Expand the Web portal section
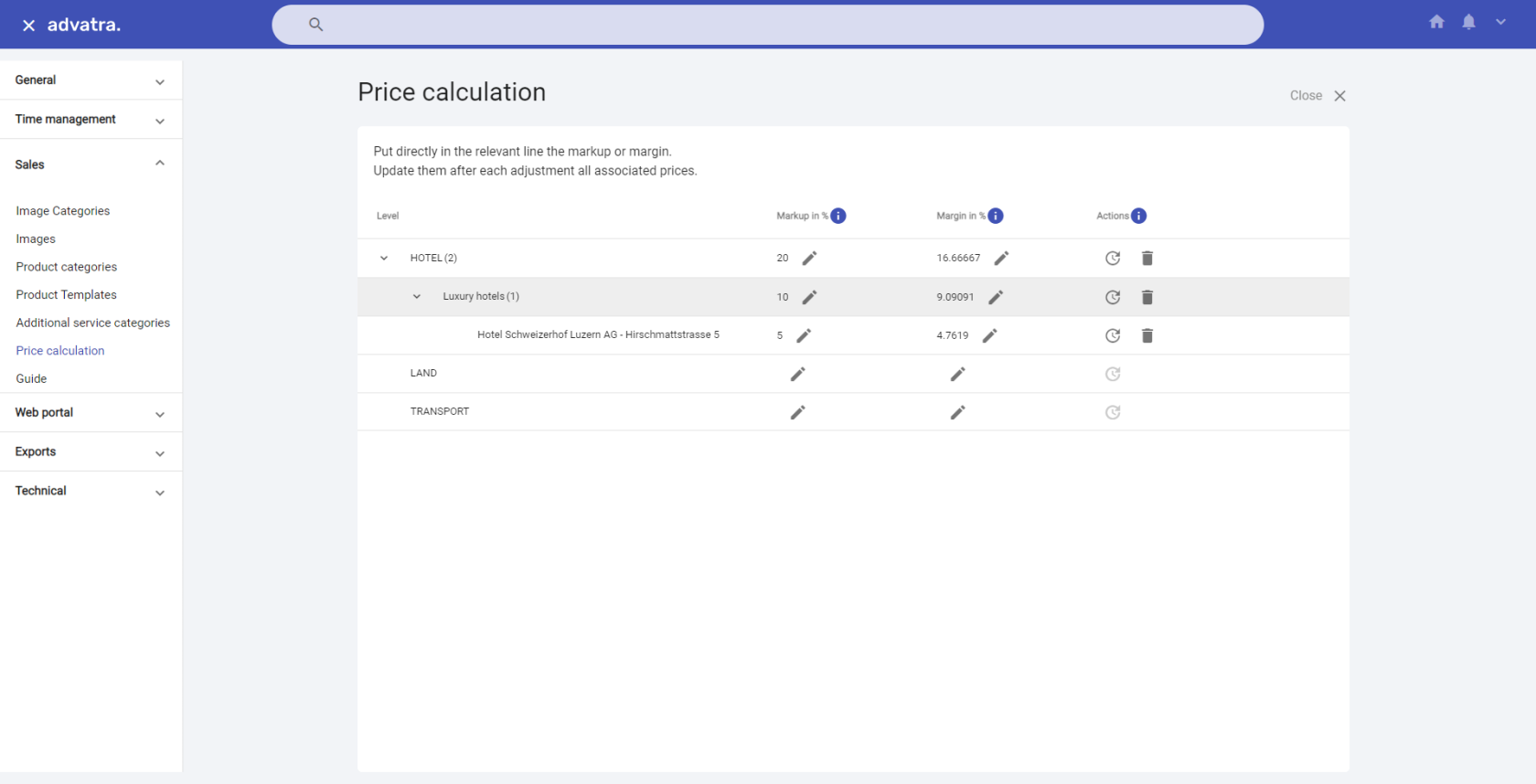This screenshot has width=1536, height=784. pos(91,413)
